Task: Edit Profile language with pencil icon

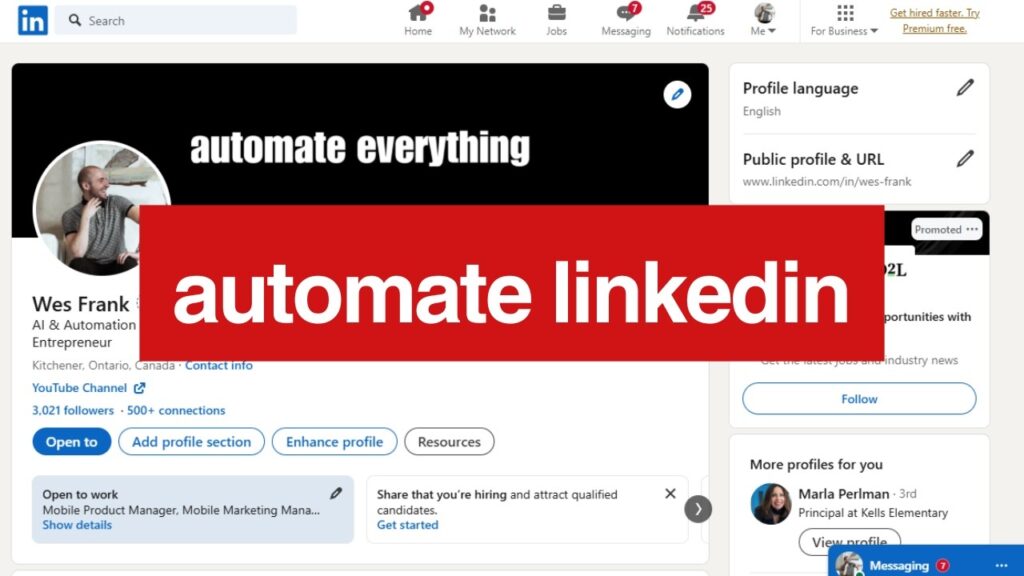Action: click(x=964, y=88)
